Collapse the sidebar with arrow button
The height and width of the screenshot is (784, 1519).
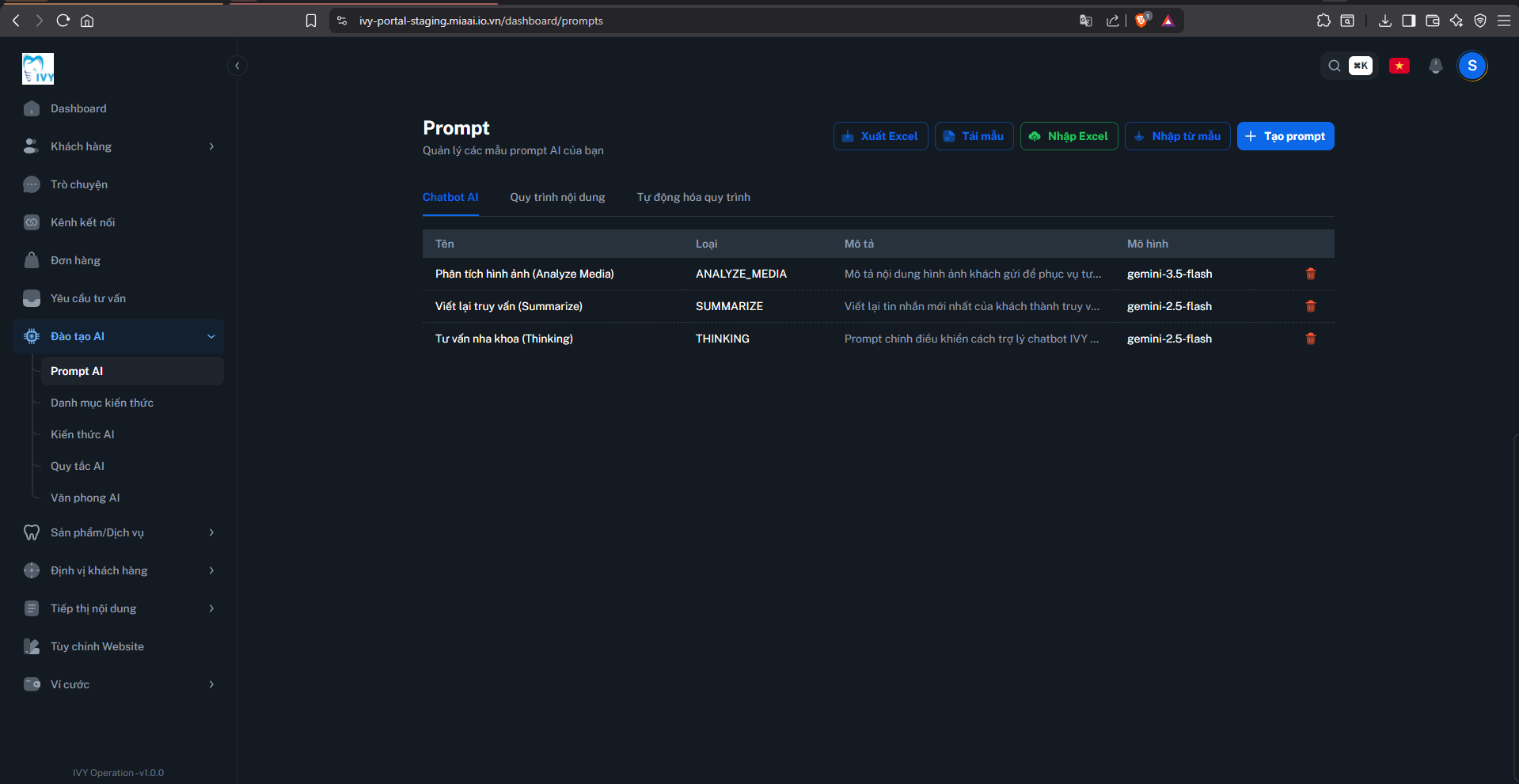237,66
